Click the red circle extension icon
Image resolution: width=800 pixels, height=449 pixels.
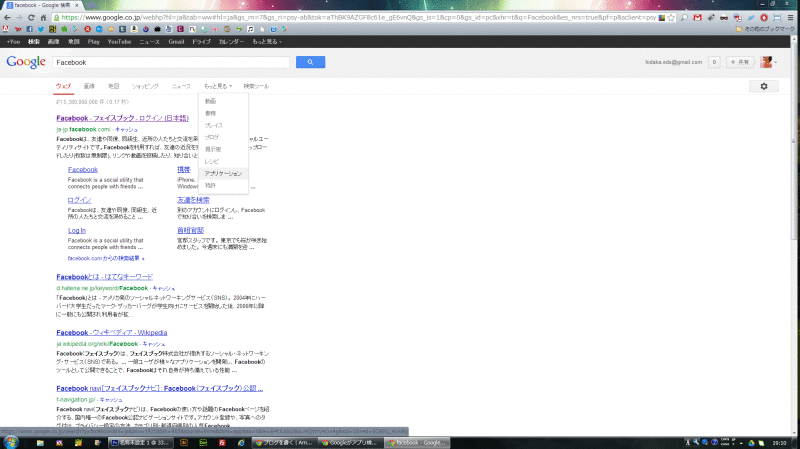[x=764, y=17]
